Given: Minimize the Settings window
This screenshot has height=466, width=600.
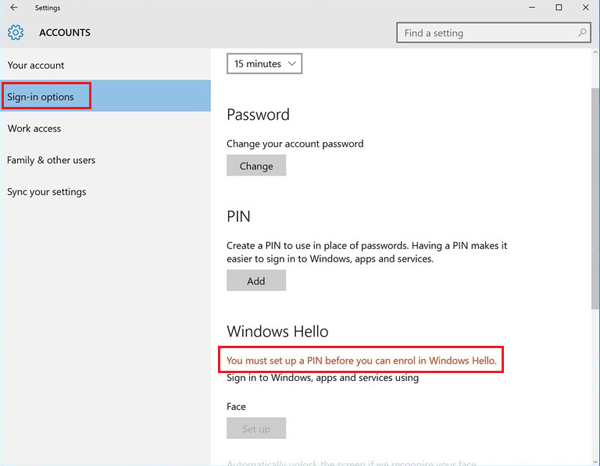Looking at the screenshot, I should tap(532, 7).
